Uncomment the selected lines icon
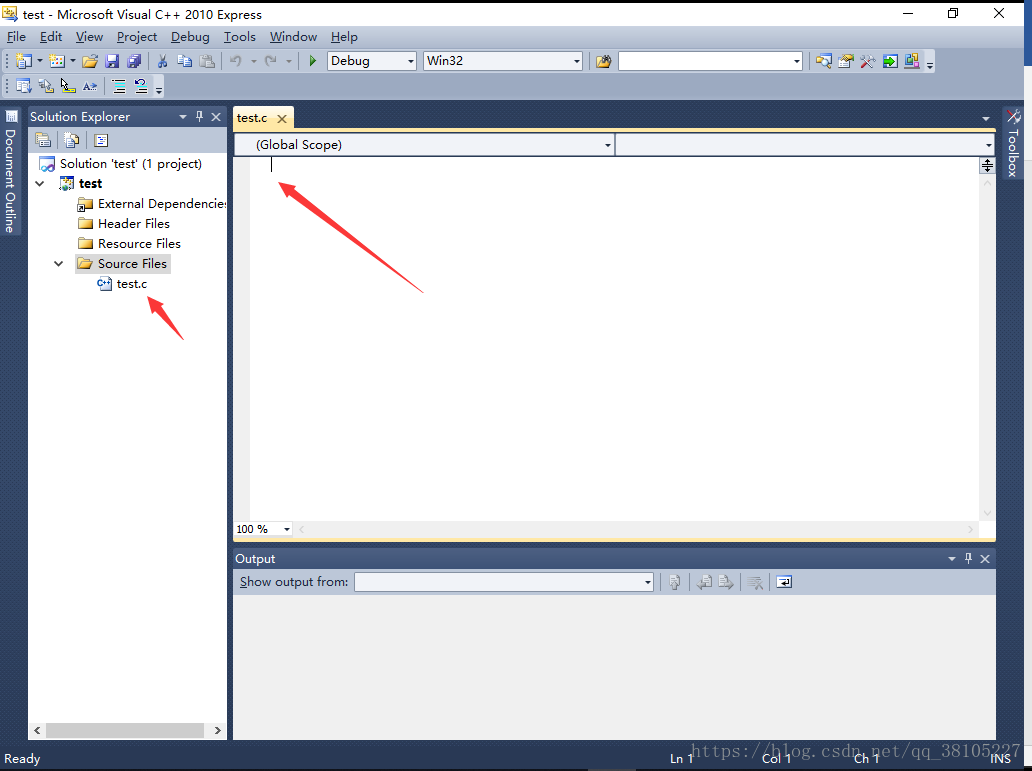 (x=141, y=86)
